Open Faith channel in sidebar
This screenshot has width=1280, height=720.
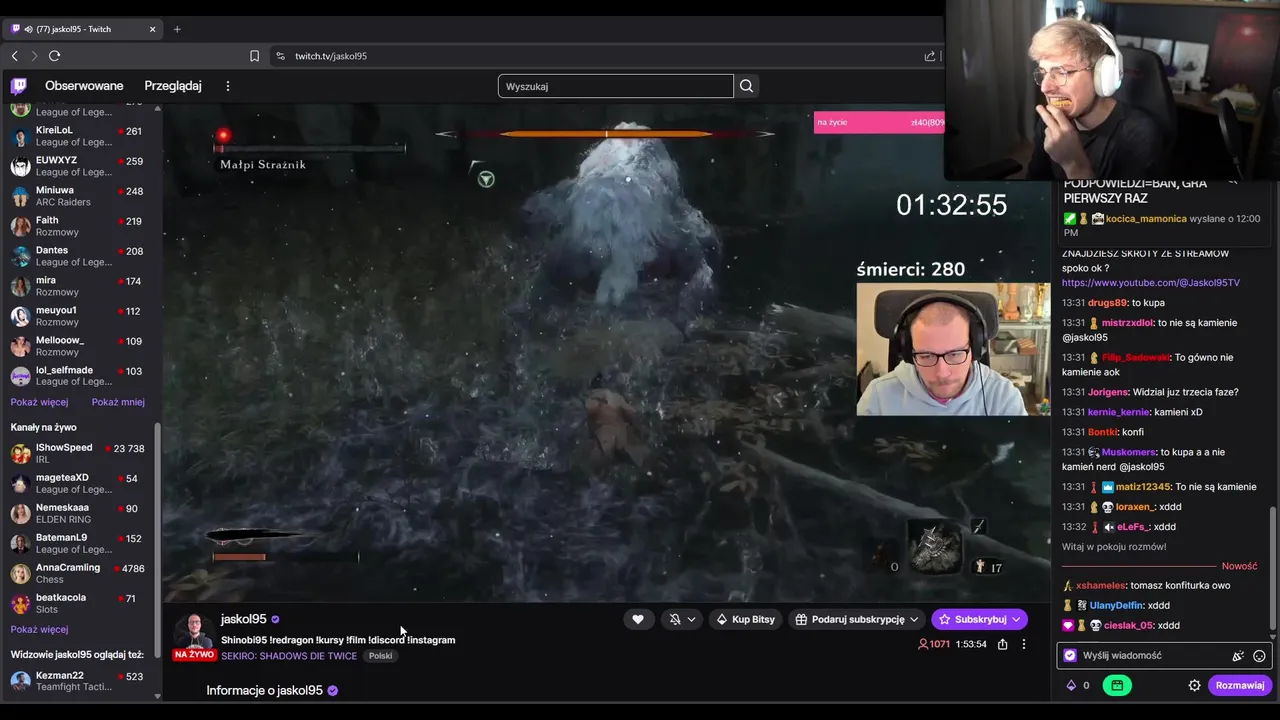(78, 226)
